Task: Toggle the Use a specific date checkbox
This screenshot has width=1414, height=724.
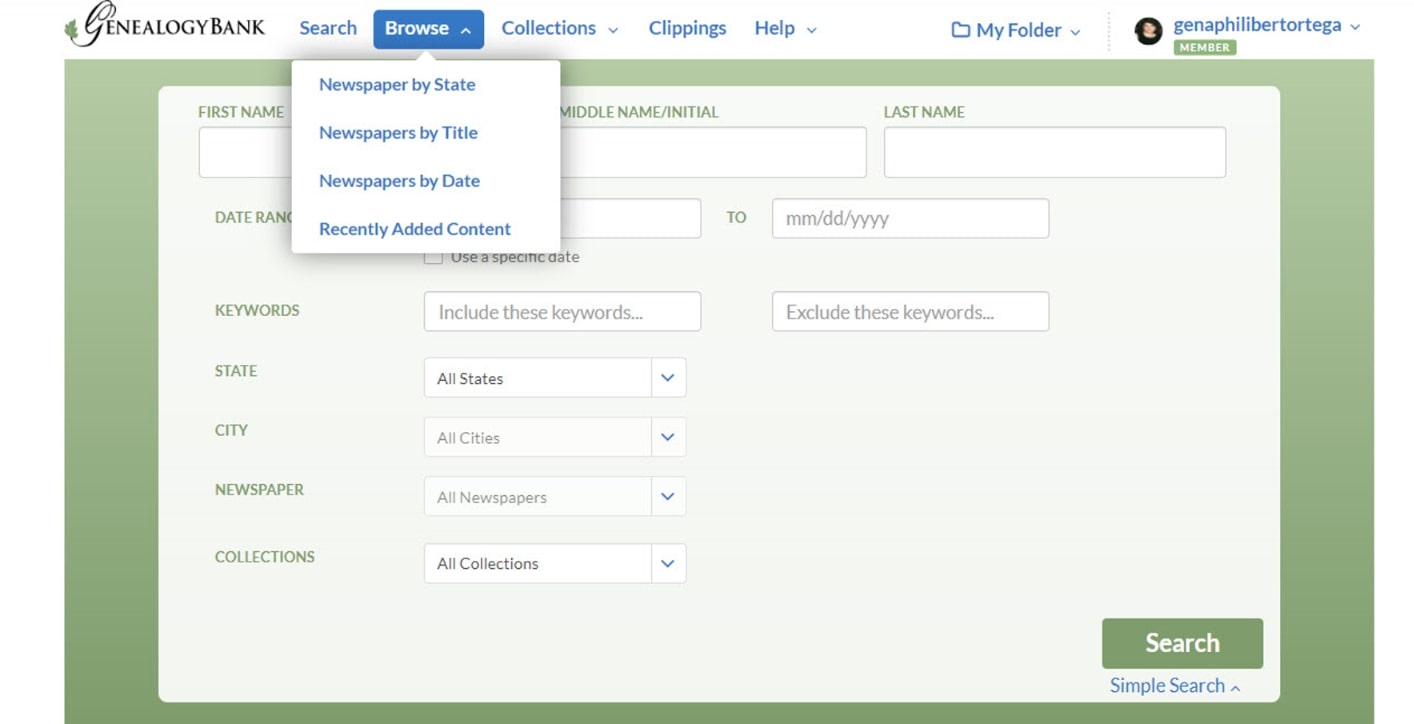Action: (x=433, y=257)
